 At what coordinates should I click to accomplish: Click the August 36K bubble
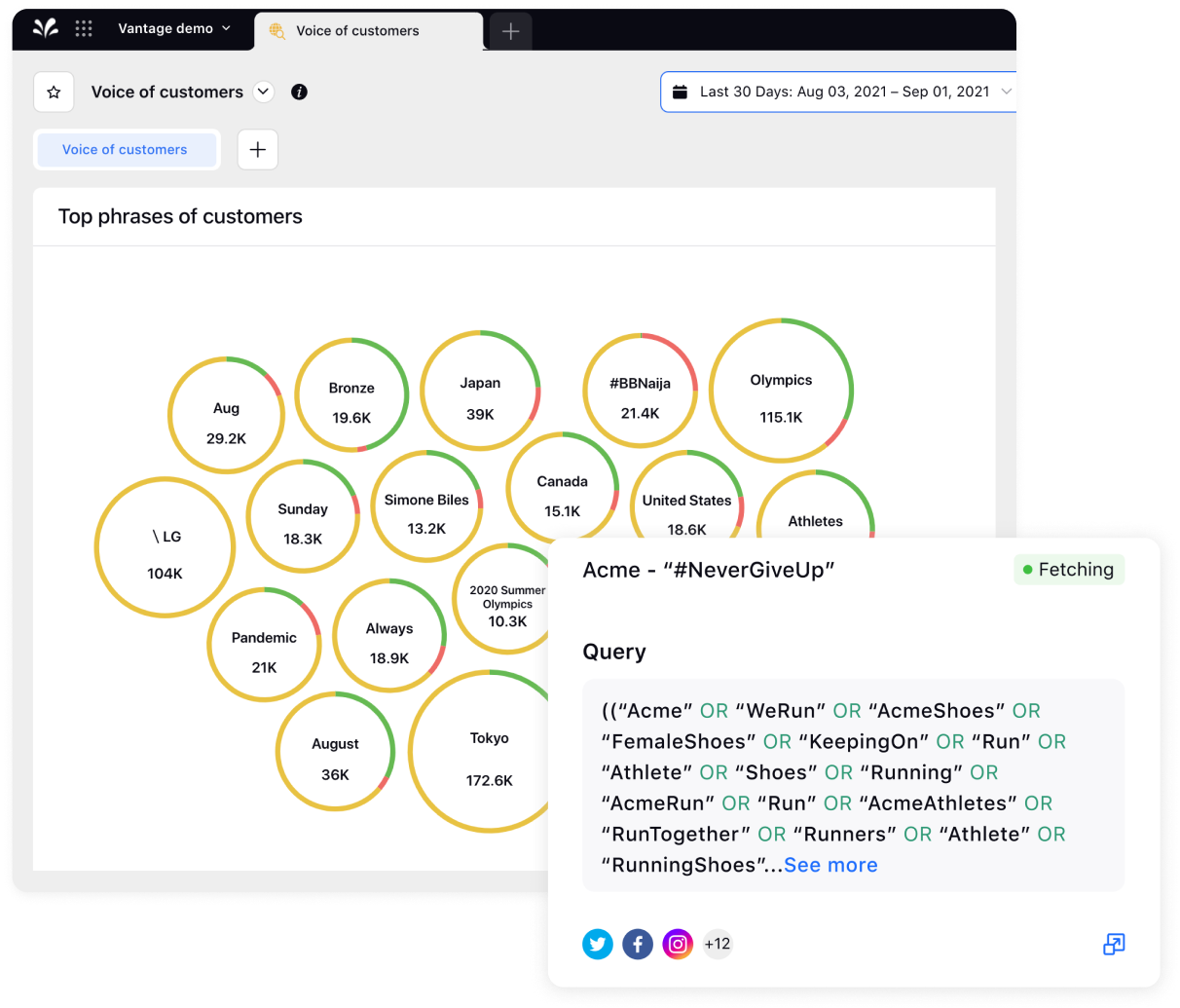pos(335,751)
